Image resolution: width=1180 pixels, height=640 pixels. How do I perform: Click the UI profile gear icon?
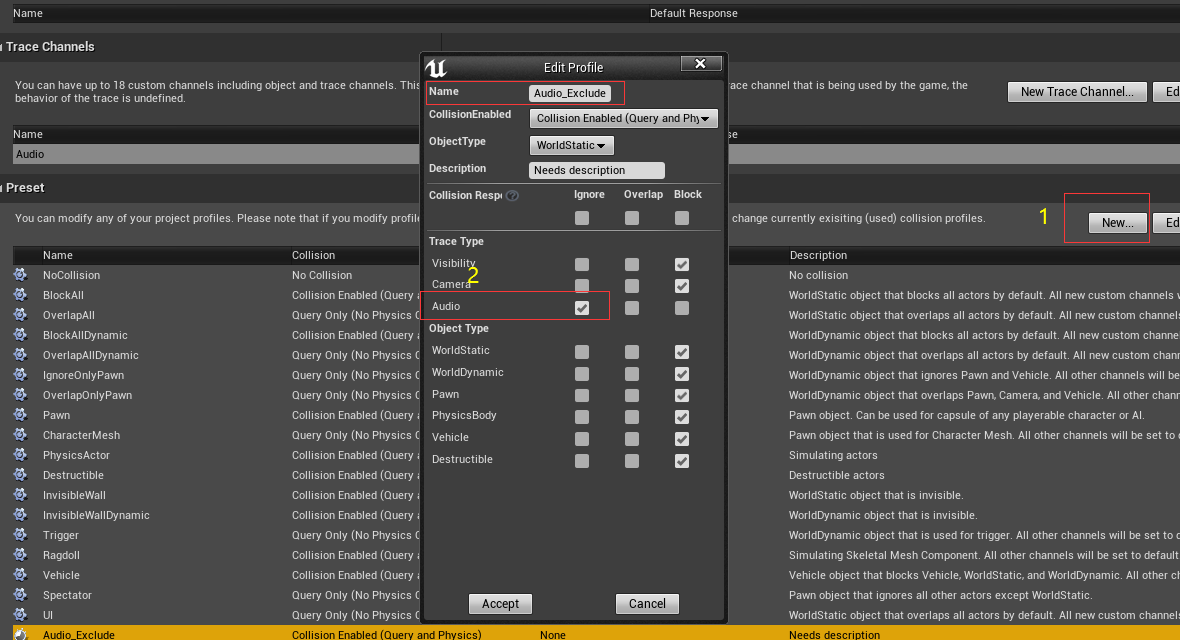click(x=20, y=614)
